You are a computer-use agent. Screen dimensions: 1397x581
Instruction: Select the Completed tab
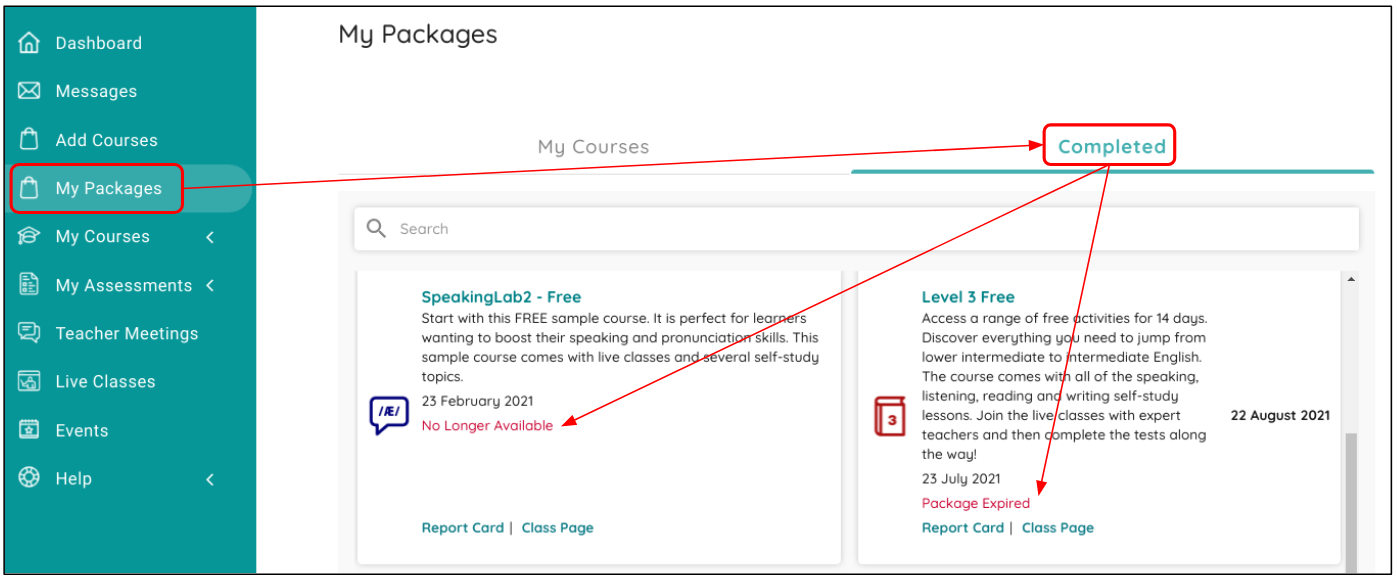tap(1111, 147)
